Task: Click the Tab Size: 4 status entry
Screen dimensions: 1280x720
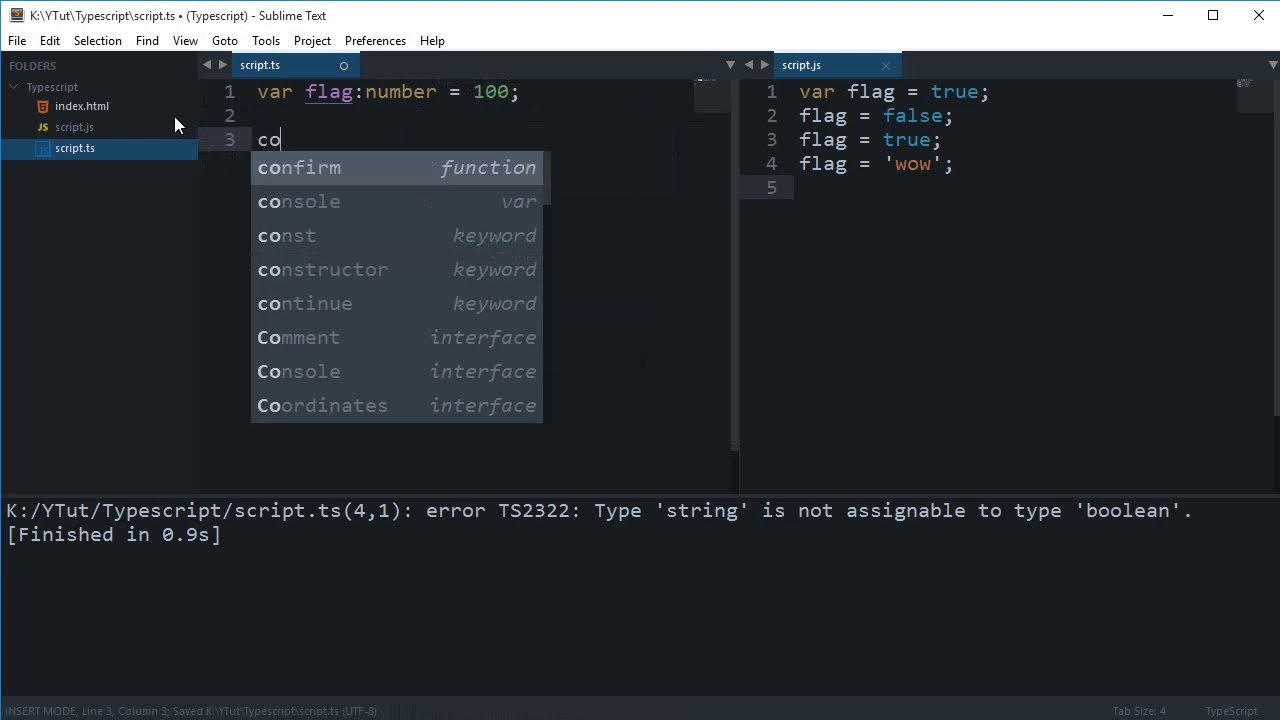Action: point(1139,711)
